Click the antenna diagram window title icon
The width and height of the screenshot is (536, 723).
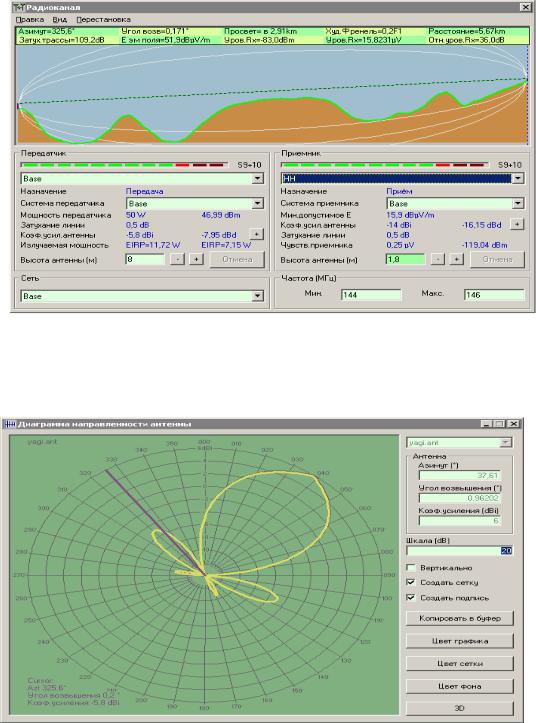pyautogui.click(x=10, y=424)
